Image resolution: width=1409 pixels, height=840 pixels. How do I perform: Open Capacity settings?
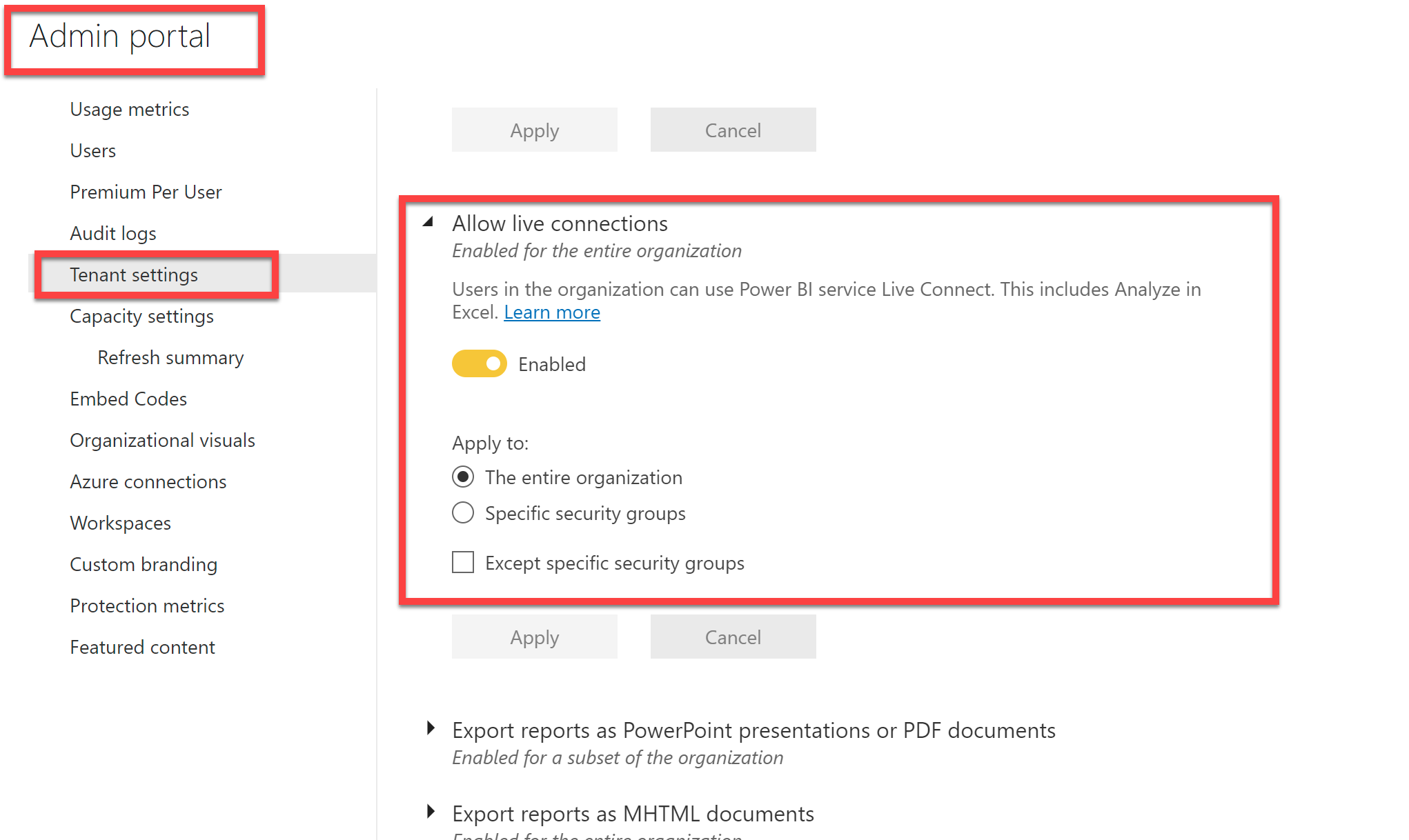click(x=141, y=316)
